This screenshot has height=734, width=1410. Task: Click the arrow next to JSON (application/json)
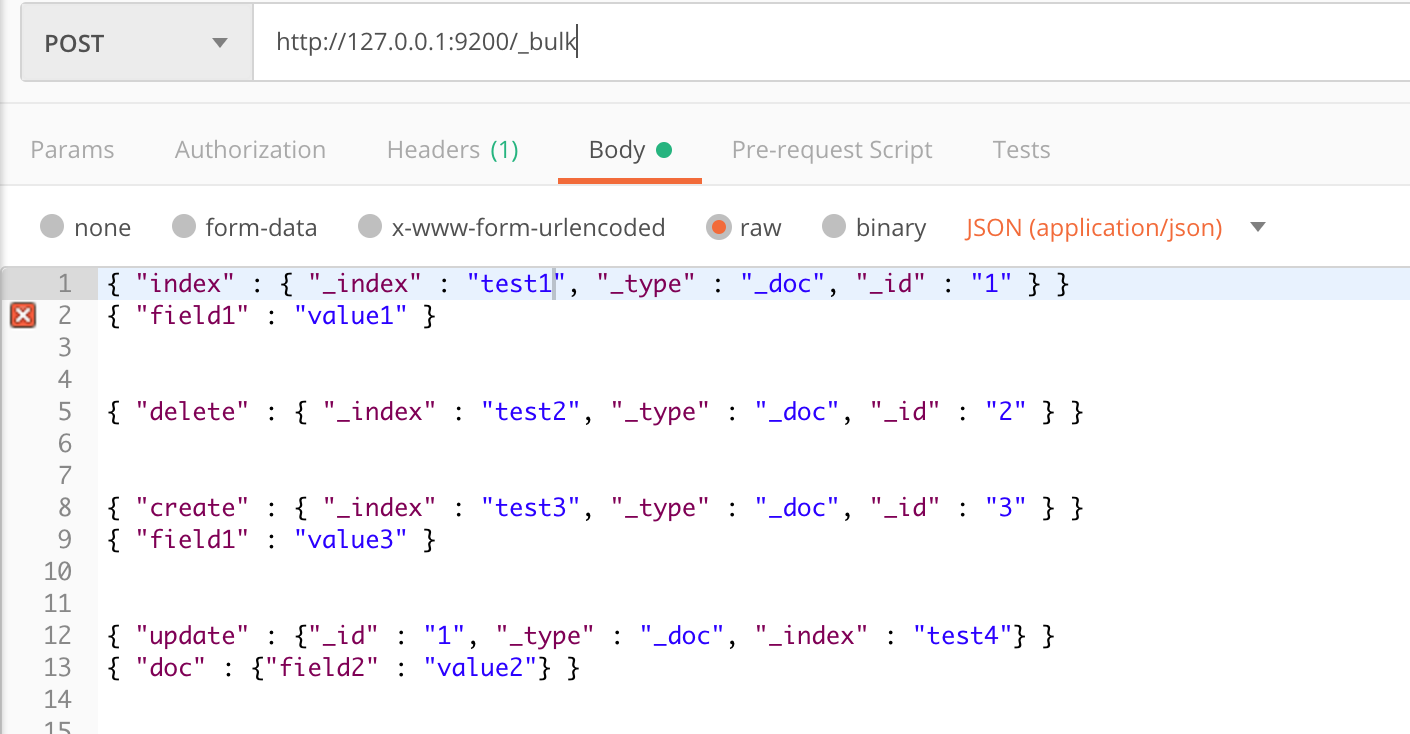pyautogui.click(x=1258, y=228)
